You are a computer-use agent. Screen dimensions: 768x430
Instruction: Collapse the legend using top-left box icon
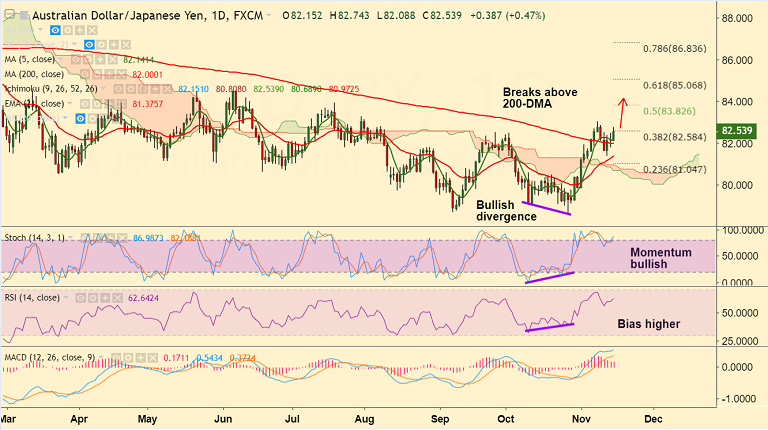click(x=8, y=15)
